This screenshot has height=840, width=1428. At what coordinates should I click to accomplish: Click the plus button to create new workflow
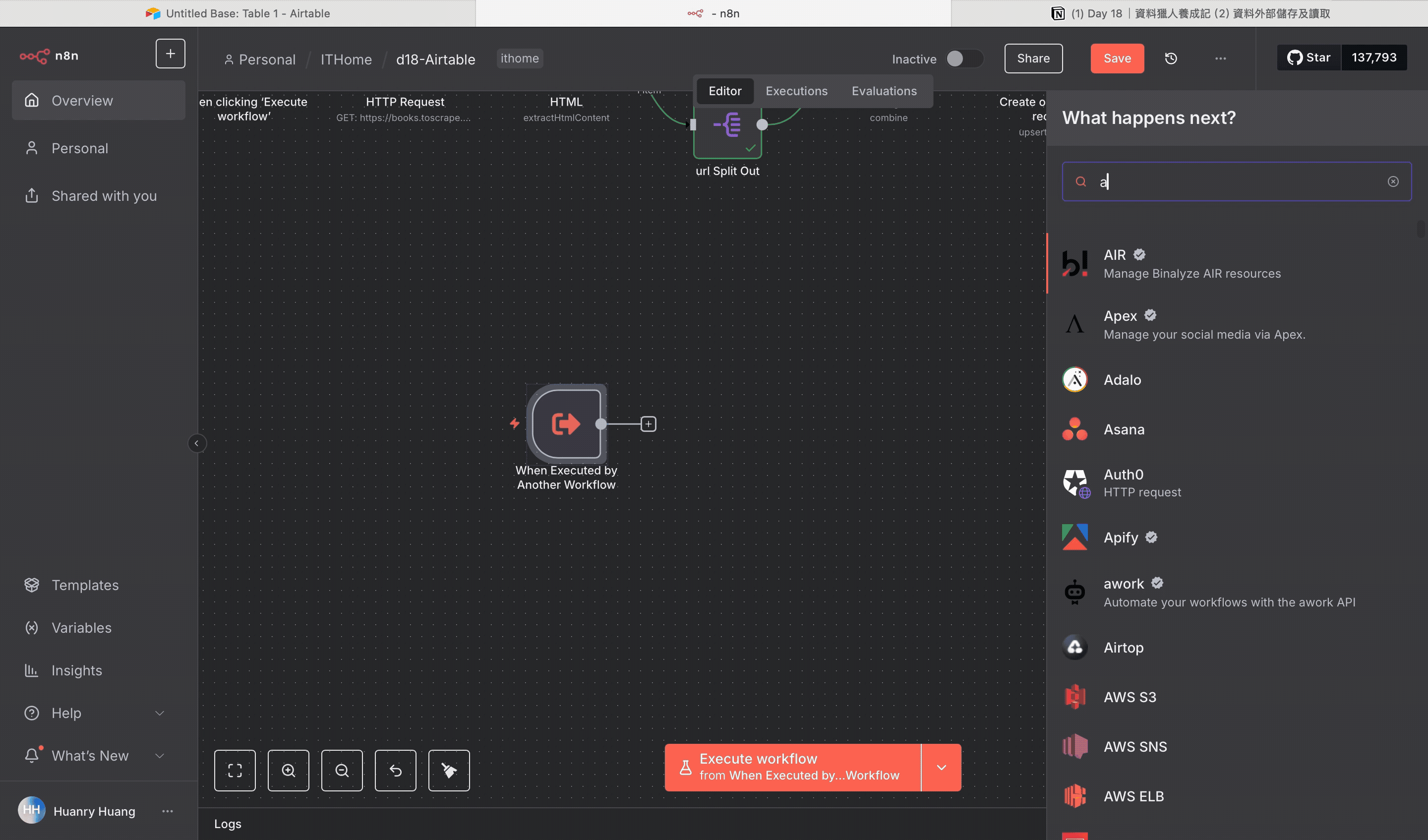pyautogui.click(x=170, y=54)
